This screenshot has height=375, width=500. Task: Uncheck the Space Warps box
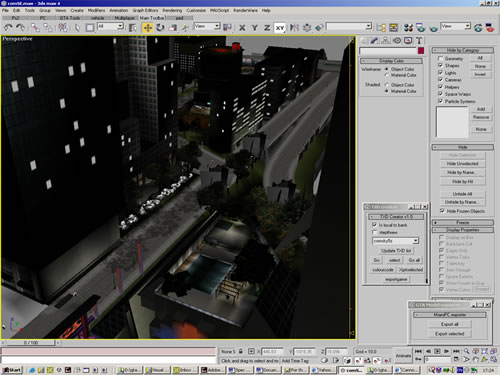coord(440,94)
